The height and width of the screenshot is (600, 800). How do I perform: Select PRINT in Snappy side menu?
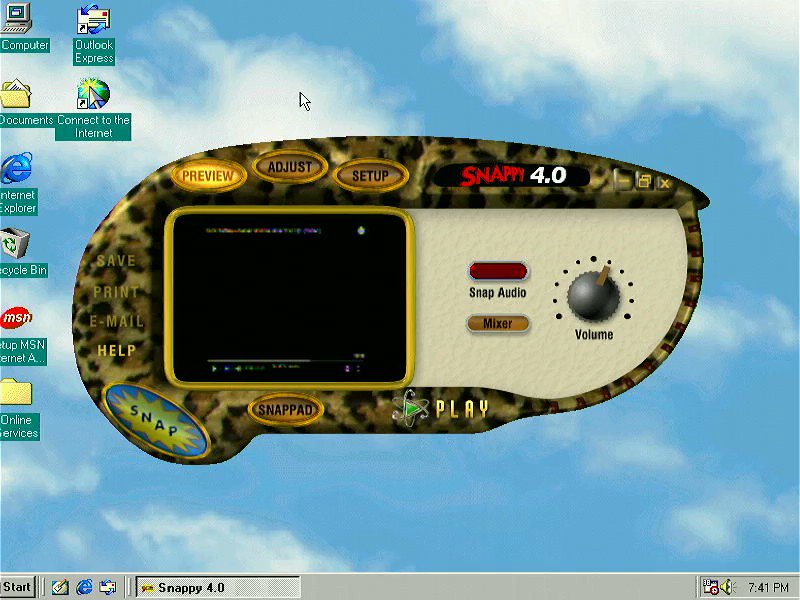pos(116,292)
